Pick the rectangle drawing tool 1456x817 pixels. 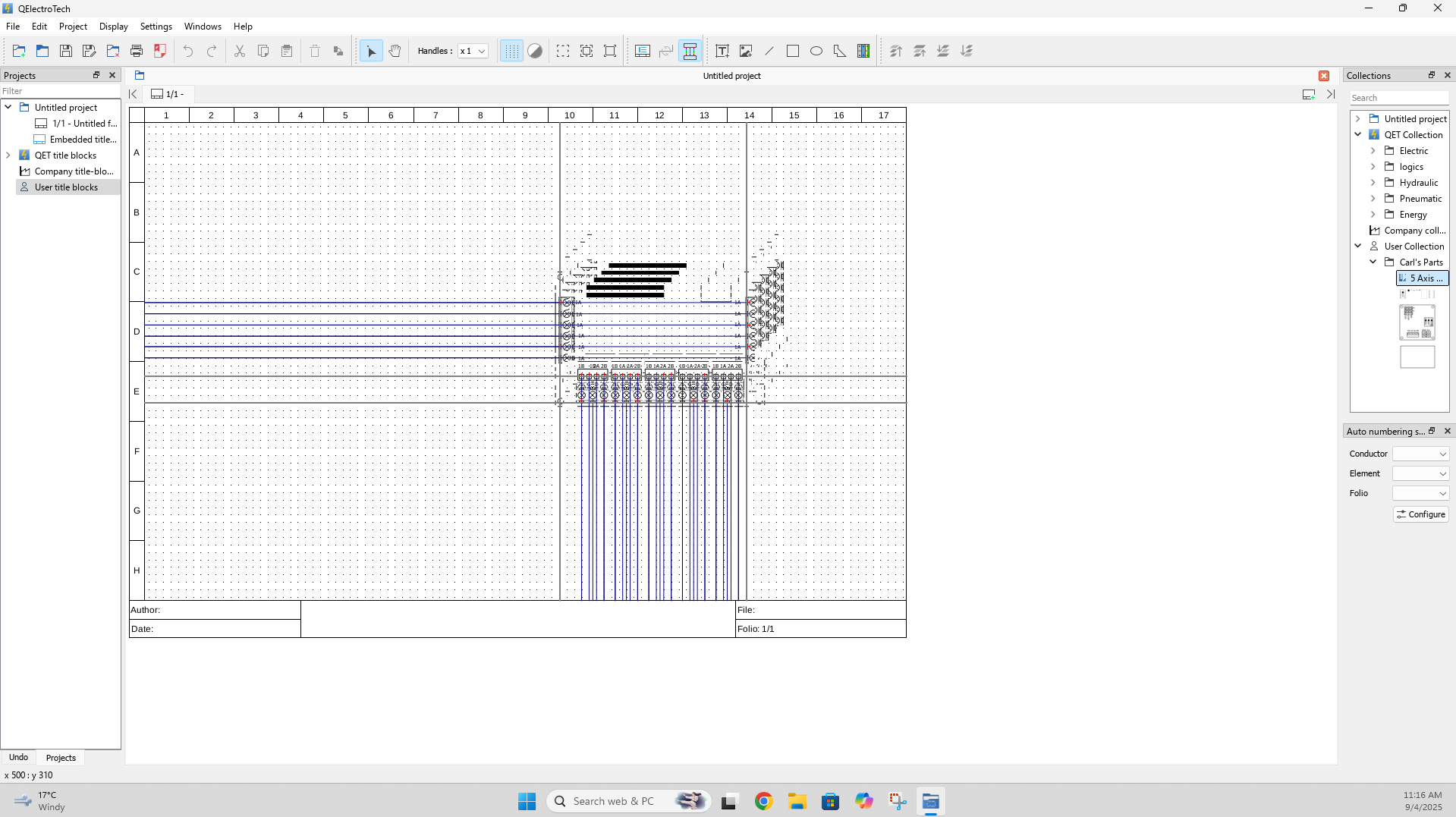pyautogui.click(x=793, y=52)
